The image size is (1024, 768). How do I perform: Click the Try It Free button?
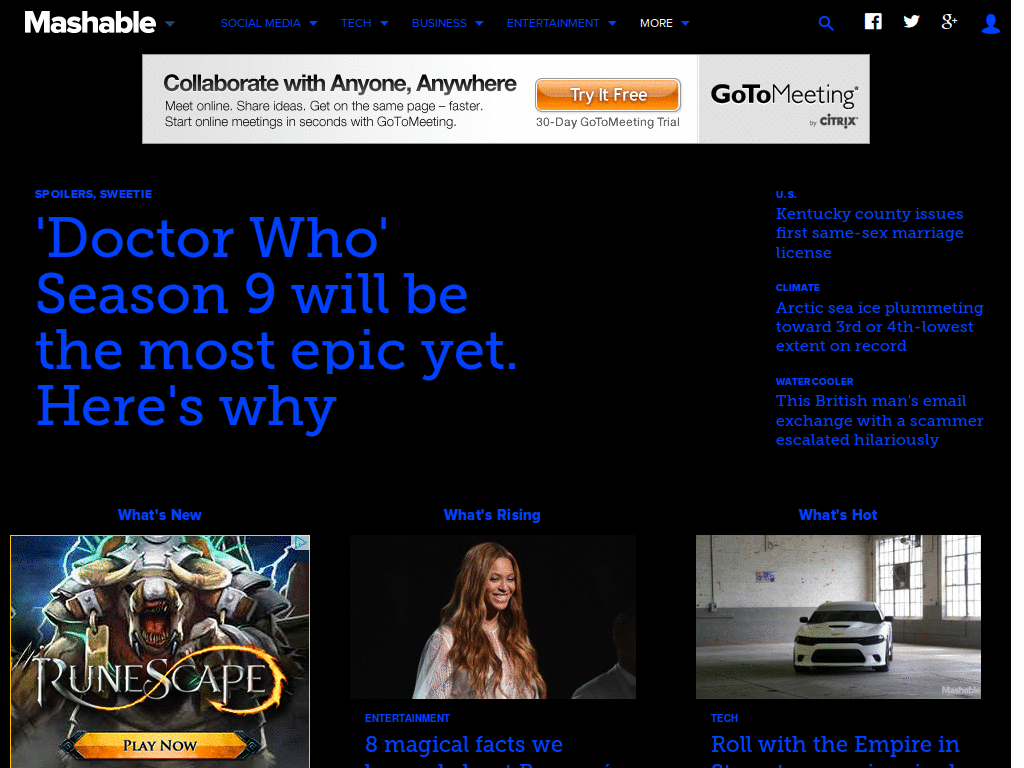pyautogui.click(x=608, y=95)
